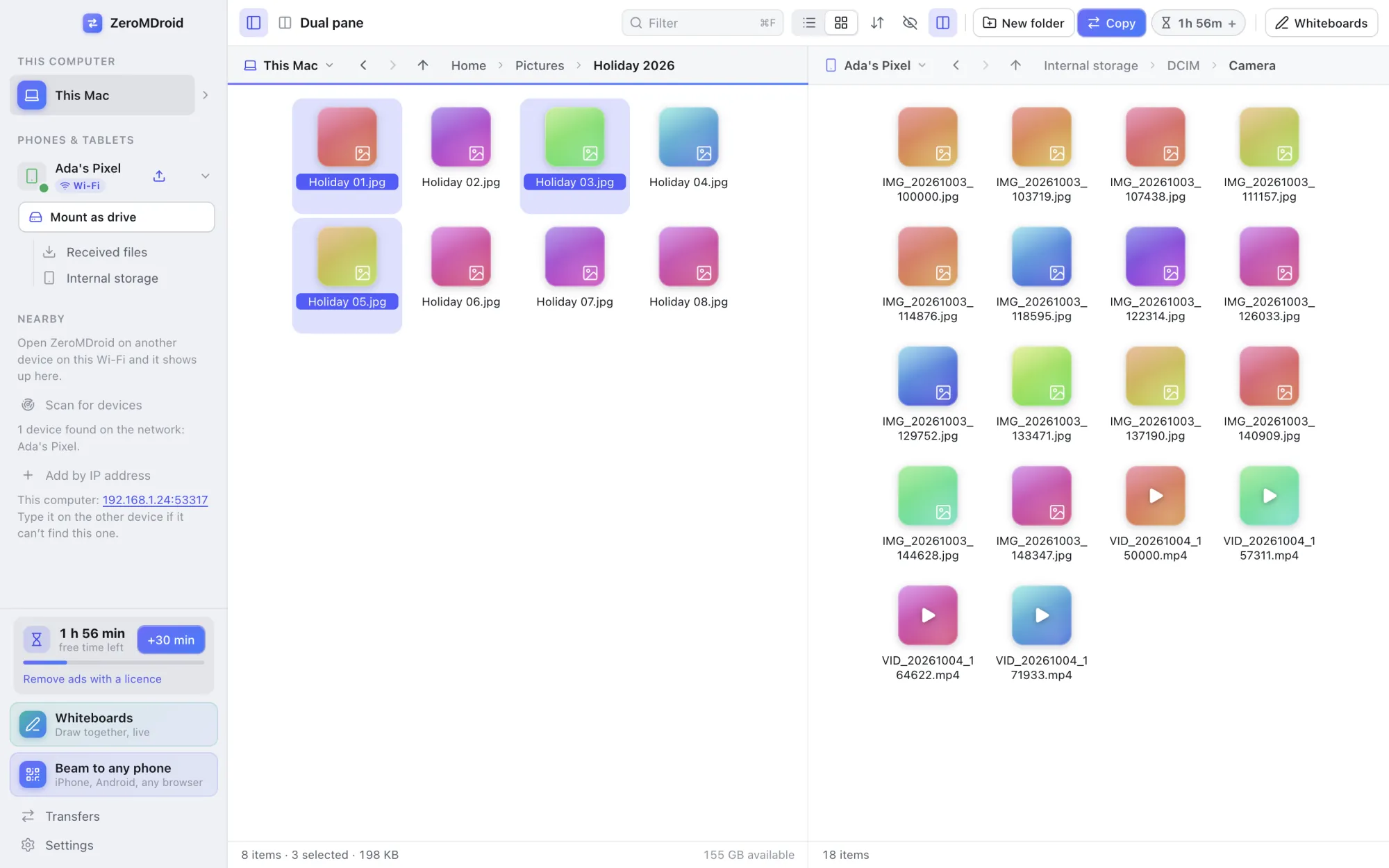Click the free time progress bar
The height and width of the screenshot is (868, 1389).
pos(114,662)
